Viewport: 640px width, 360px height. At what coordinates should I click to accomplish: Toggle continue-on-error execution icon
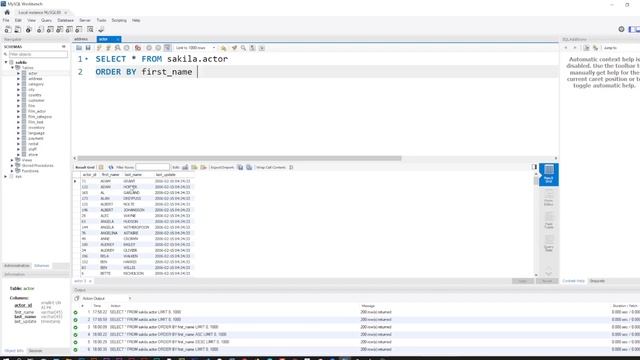coord(138,48)
